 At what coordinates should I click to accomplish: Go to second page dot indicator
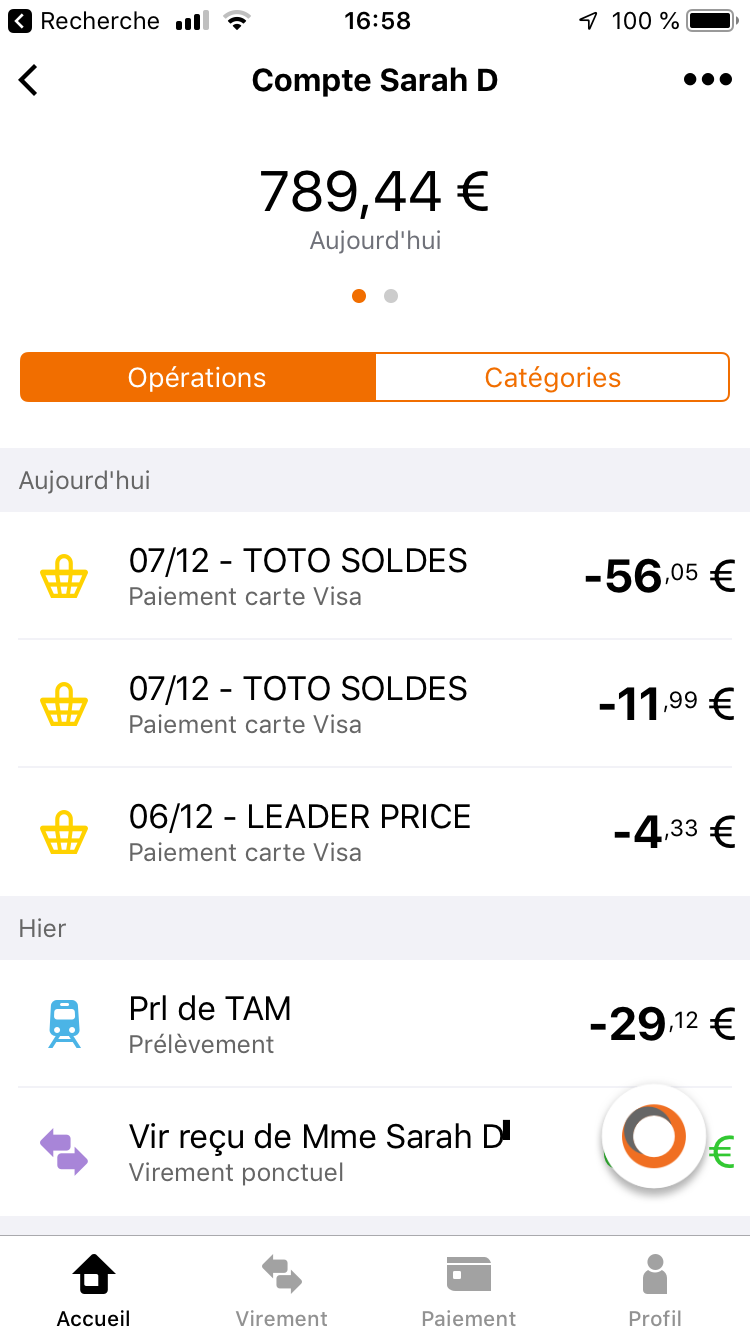(391, 296)
